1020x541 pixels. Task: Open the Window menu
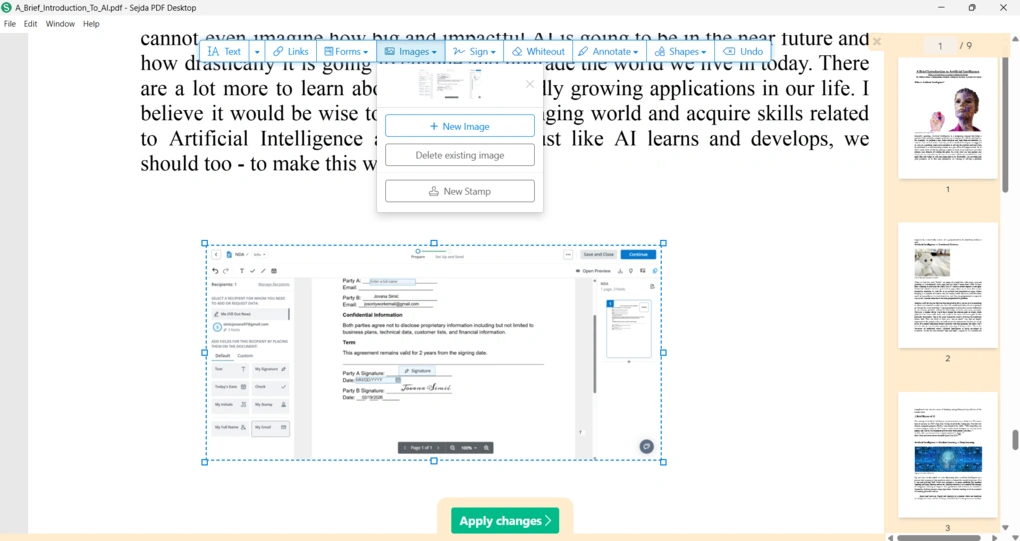pos(60,23)
